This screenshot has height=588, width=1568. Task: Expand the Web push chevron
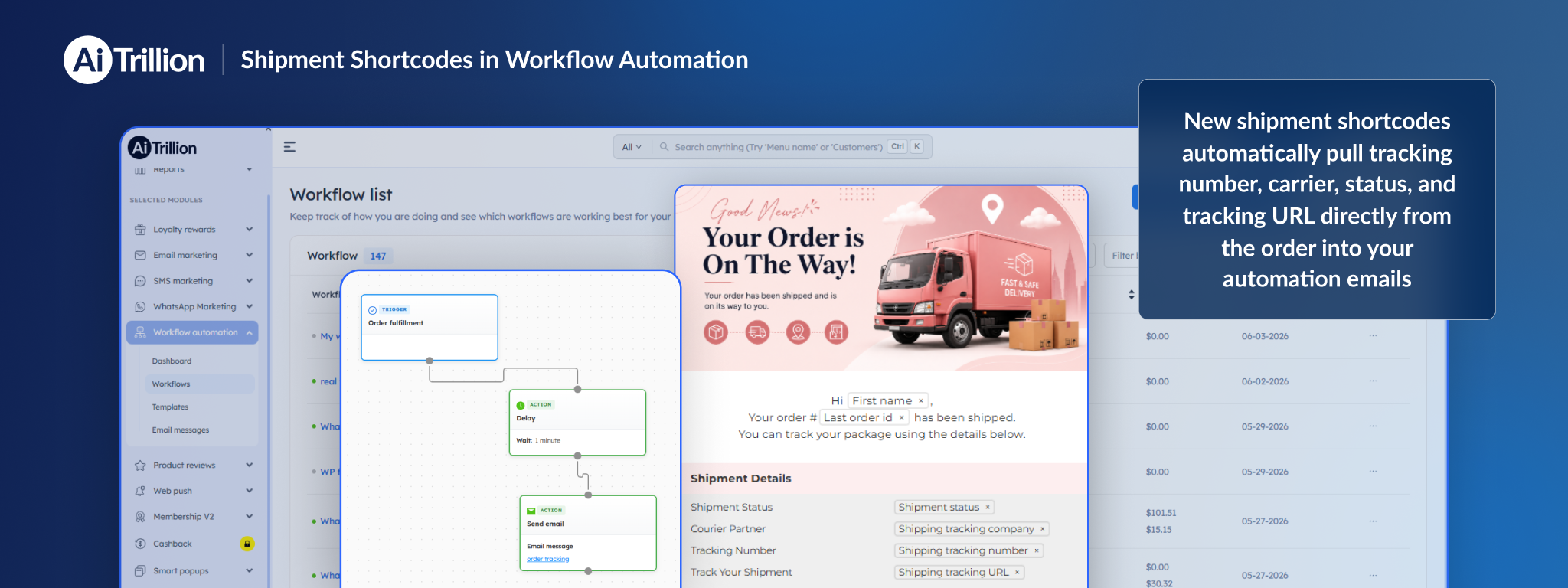pyautogui.click(x=249, y=491)
